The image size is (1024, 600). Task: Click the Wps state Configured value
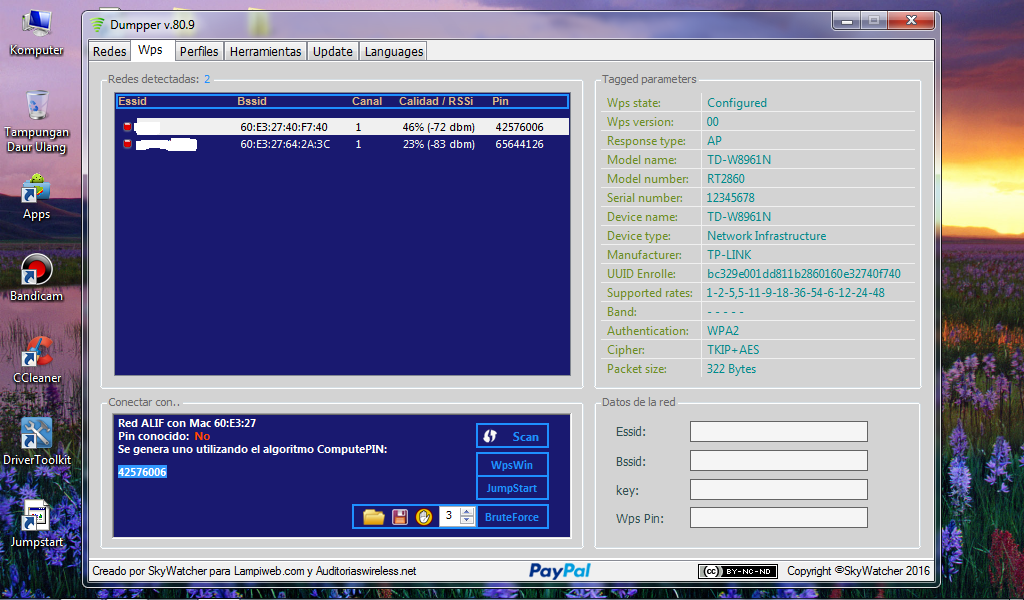pos(737,103)
